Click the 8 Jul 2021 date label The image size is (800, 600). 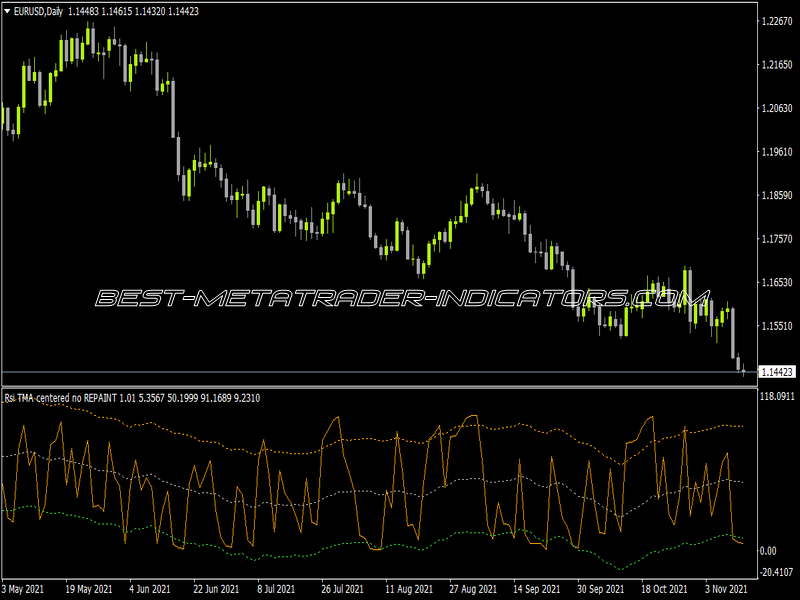click(276, 589)
